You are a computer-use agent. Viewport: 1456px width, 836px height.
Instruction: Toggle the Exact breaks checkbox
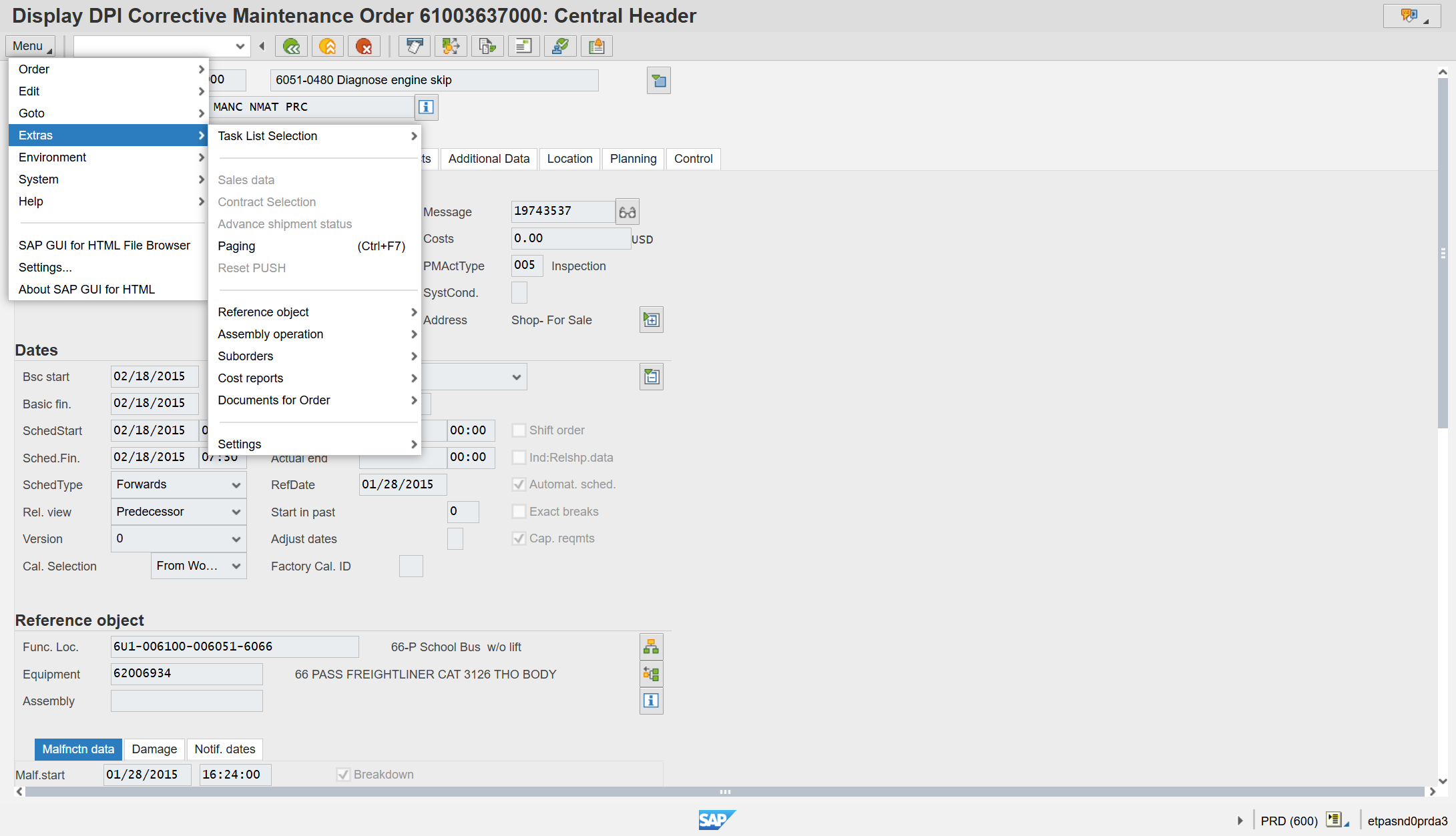click(519, 512)
